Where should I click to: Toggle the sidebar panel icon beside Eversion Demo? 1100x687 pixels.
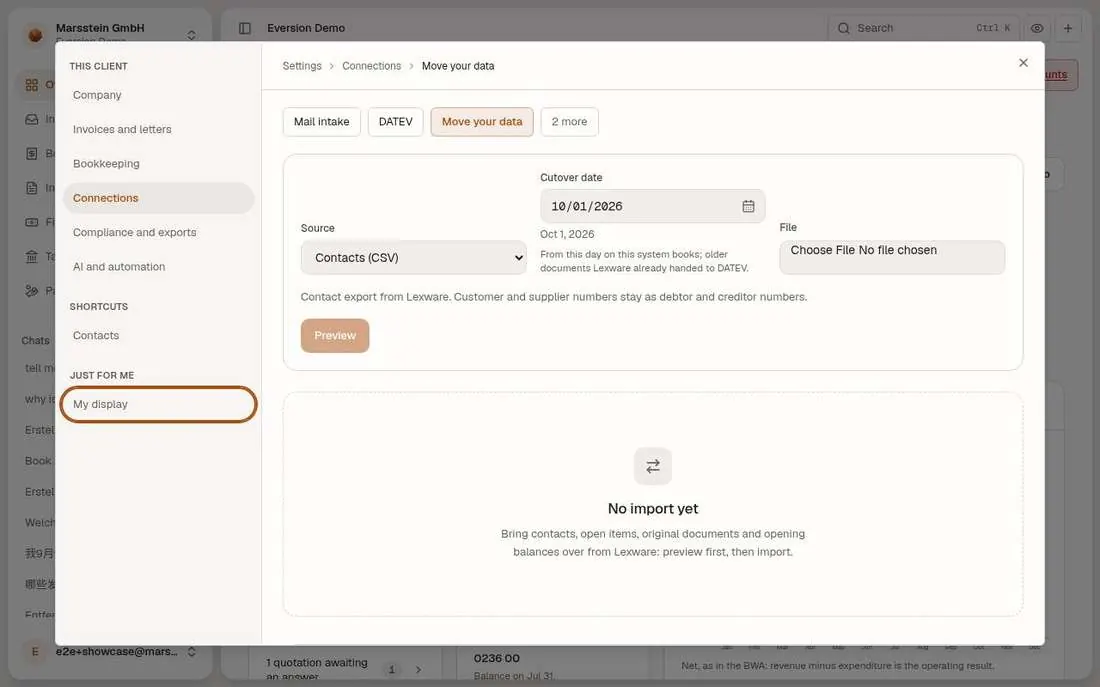pos(245,28)
